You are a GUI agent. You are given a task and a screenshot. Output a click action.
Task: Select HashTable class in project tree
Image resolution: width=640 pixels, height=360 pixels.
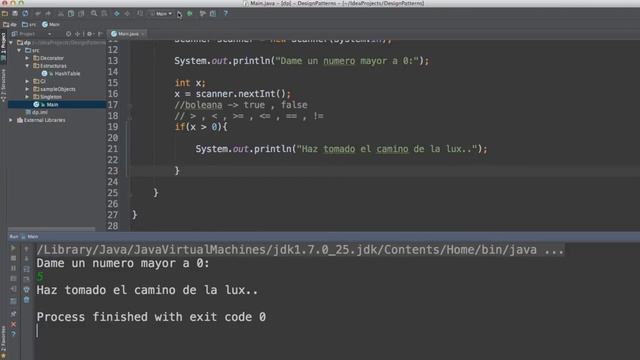pyautogui.click(x=61, y=73)
